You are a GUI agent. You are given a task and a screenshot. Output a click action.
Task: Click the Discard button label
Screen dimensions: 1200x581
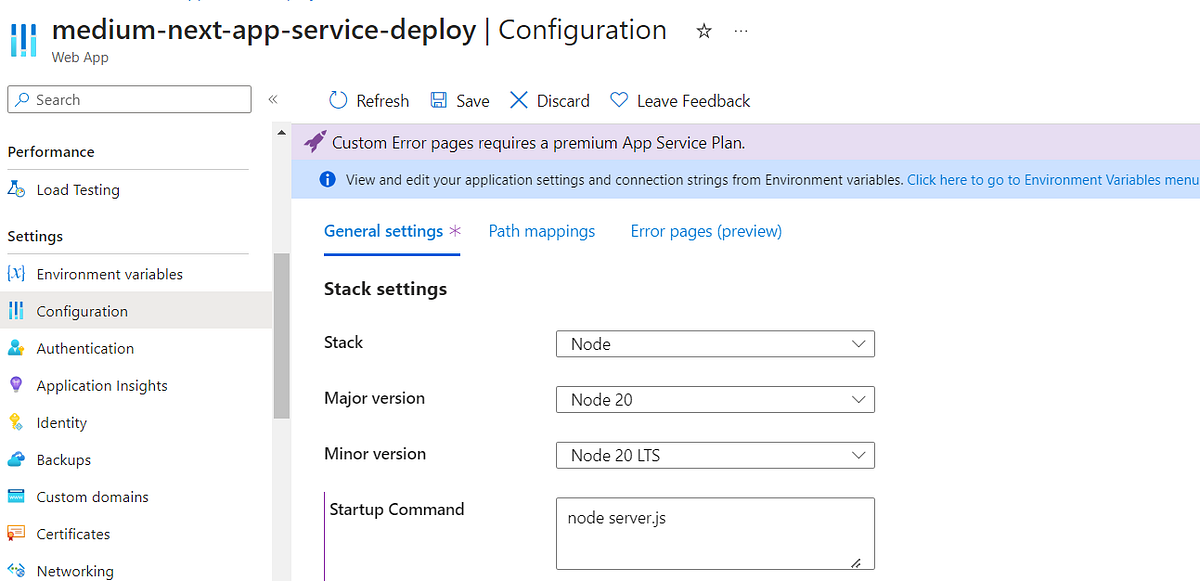point(563,100)
